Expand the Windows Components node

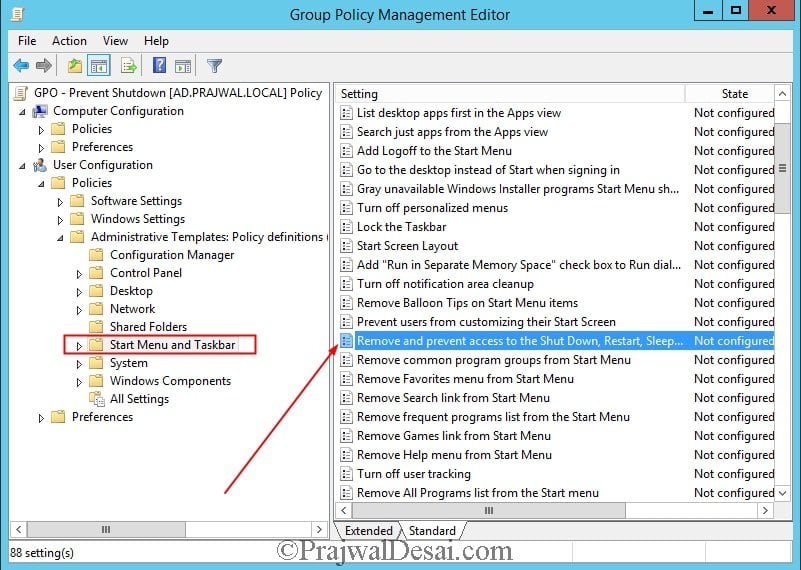tap(79, 382)
